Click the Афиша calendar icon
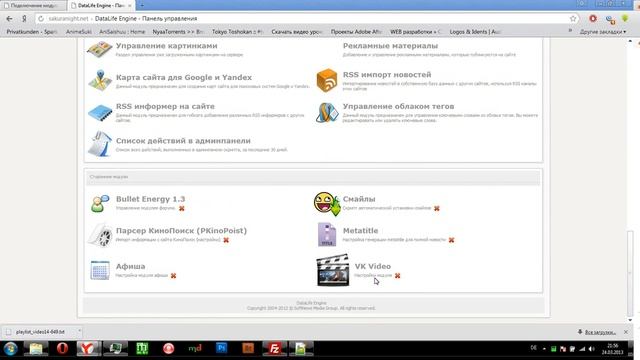 point(100,270)
